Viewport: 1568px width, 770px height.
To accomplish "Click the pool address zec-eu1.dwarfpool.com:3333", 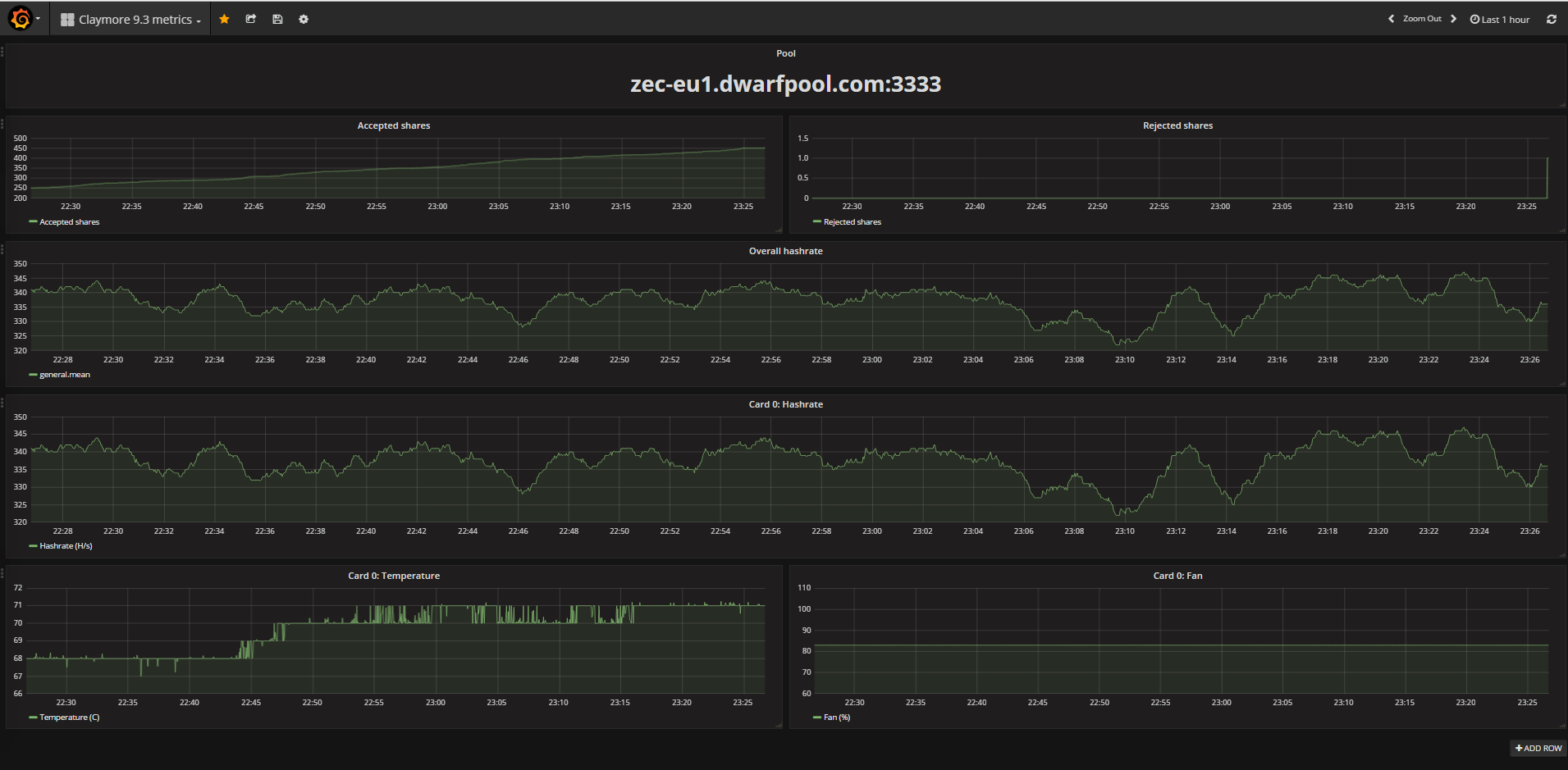I will (785, 84).
